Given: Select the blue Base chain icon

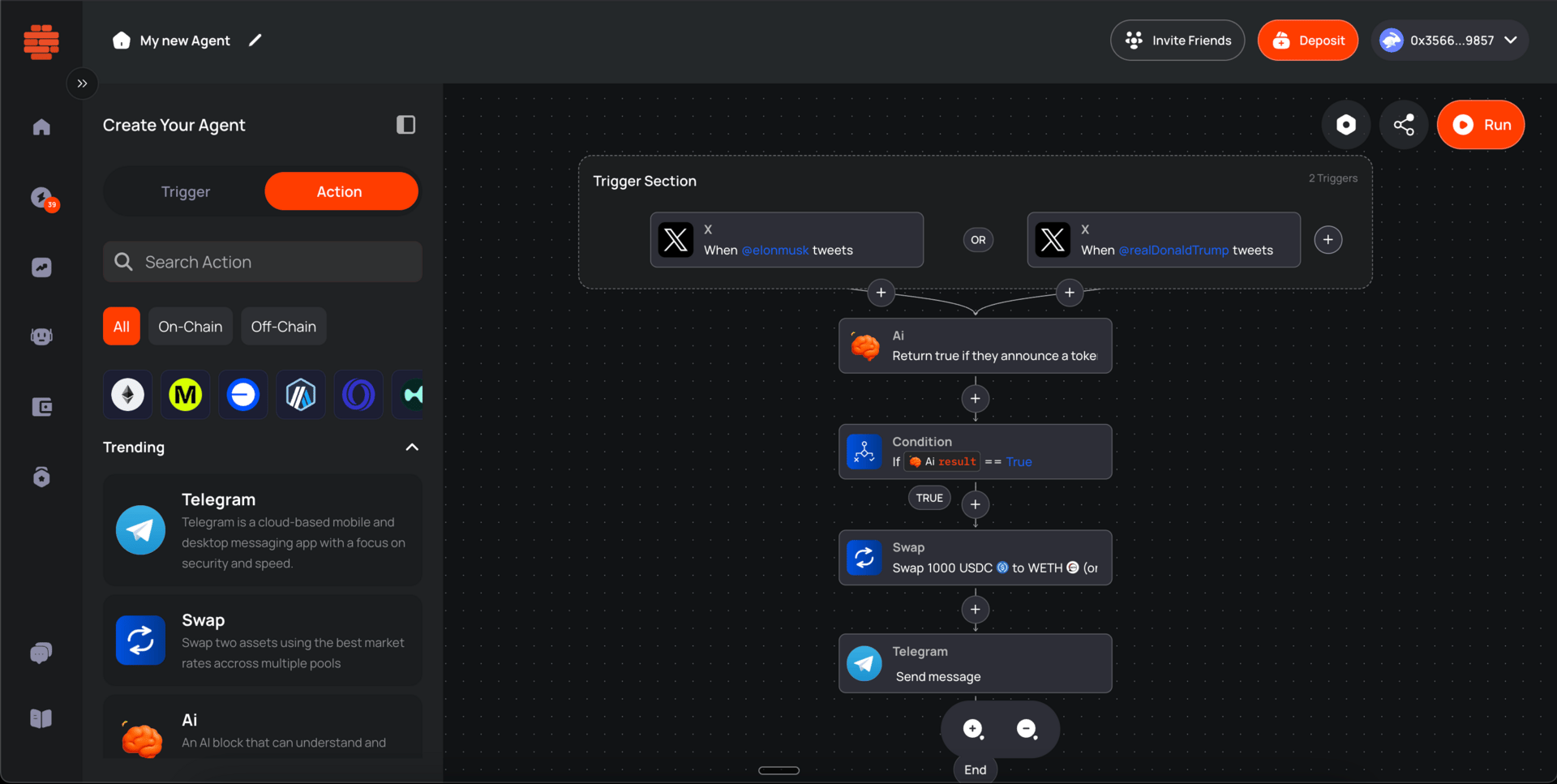Looking at the screenshot, I should coord(243,395).
